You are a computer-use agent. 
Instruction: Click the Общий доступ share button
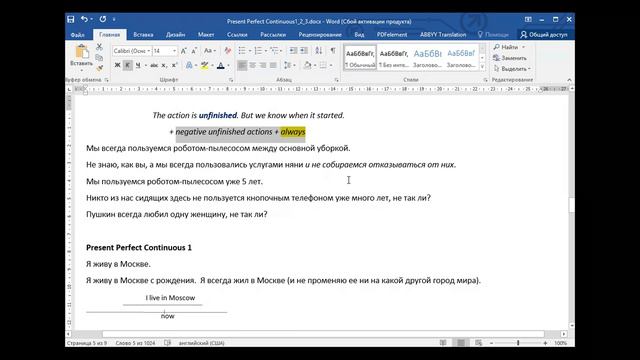[544, 35]
